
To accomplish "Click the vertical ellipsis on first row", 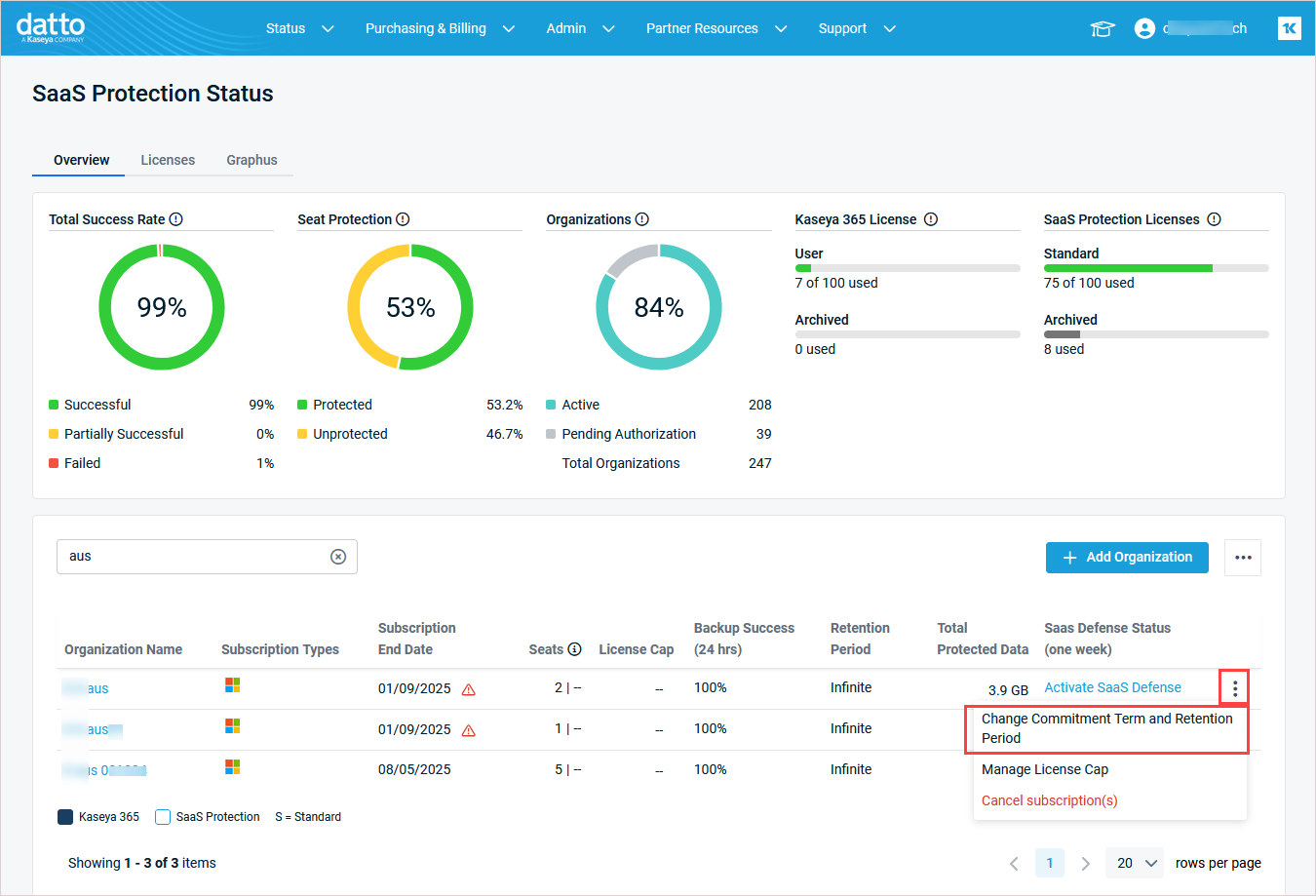I will tap(1234, 688).
